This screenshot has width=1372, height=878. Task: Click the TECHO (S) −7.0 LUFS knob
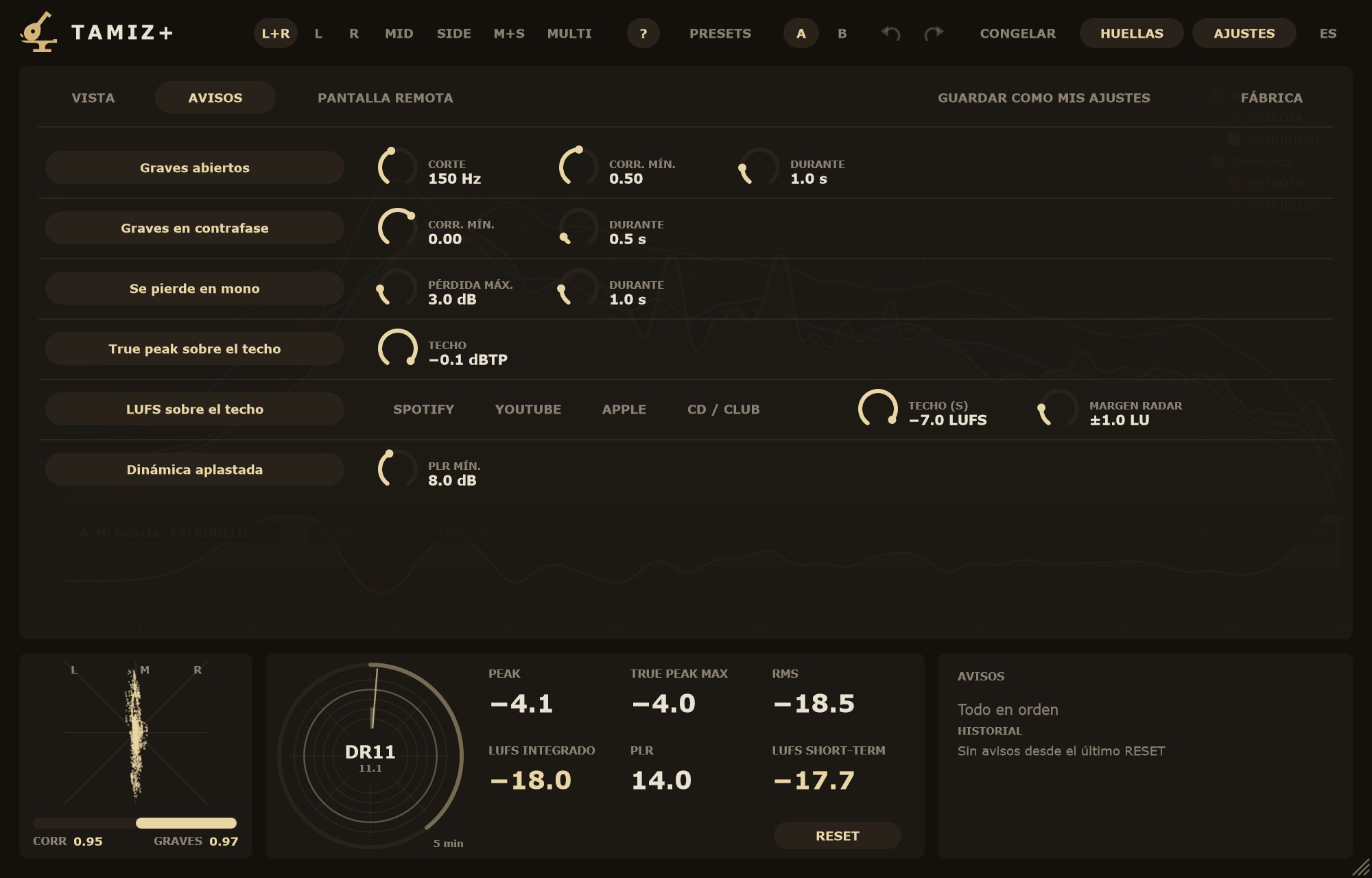point(878,409)
